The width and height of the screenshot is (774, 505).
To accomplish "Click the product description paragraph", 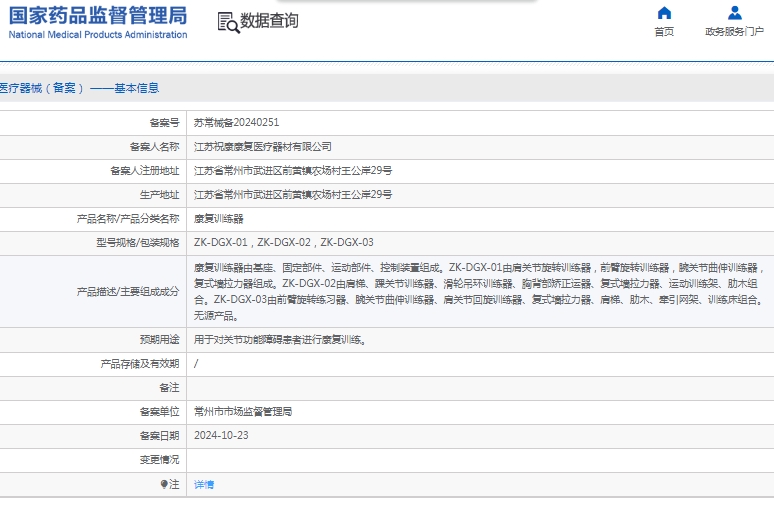I will [x=479, y=291].
